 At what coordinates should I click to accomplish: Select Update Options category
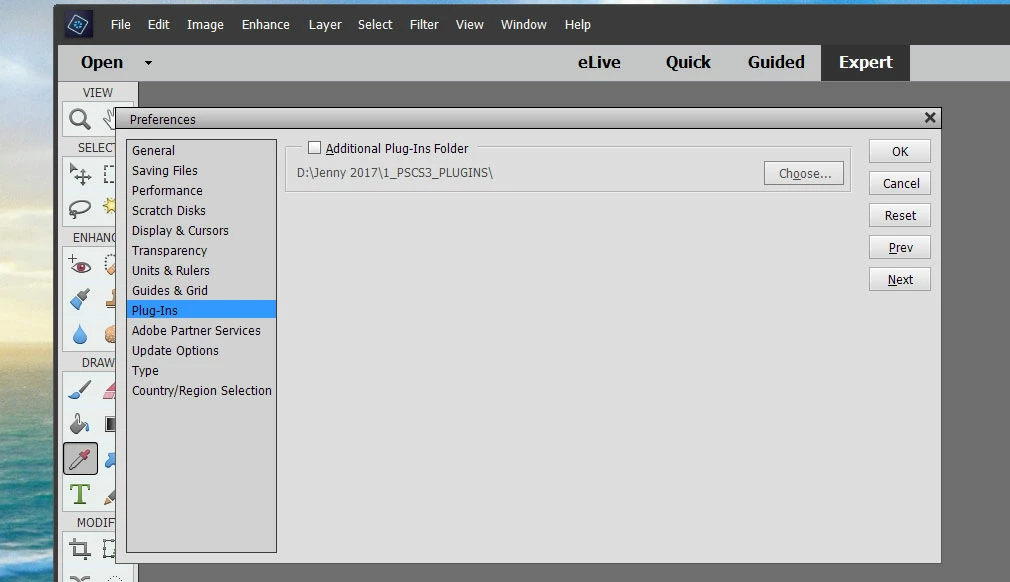click(x=202, y=350)
